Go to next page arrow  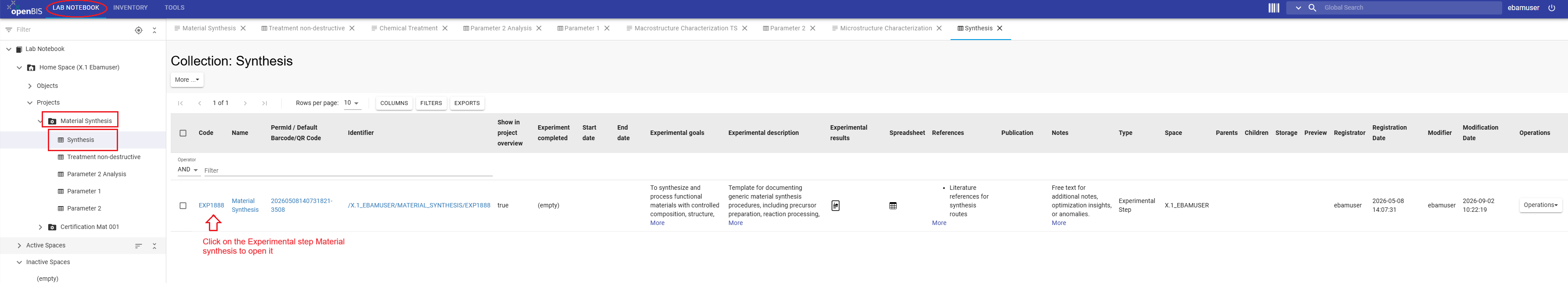[x=245, y=103]
